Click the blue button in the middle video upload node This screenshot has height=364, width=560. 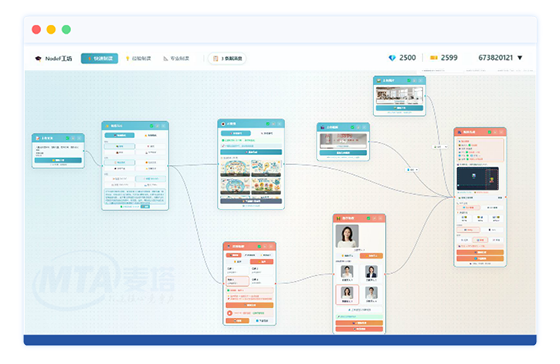(x=343, y=153)
